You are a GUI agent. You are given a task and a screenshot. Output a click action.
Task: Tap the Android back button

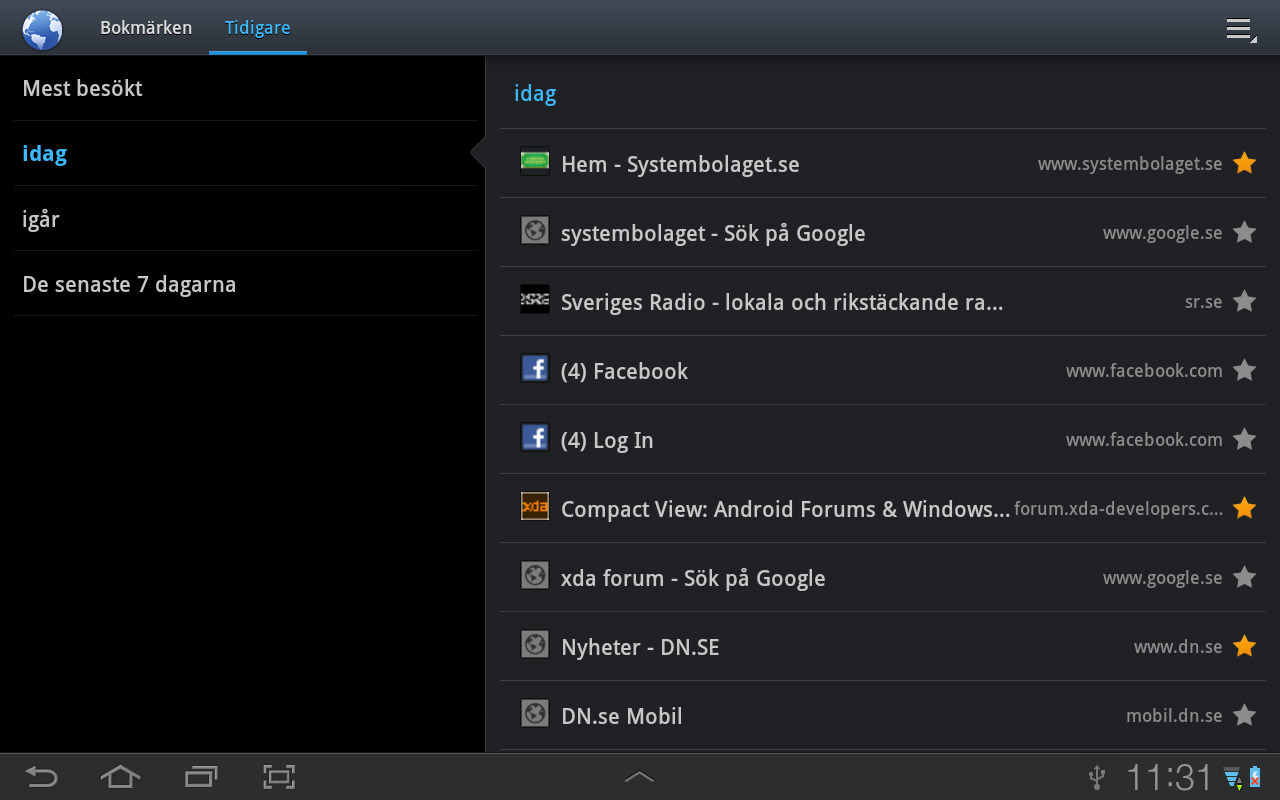point(41,776)
